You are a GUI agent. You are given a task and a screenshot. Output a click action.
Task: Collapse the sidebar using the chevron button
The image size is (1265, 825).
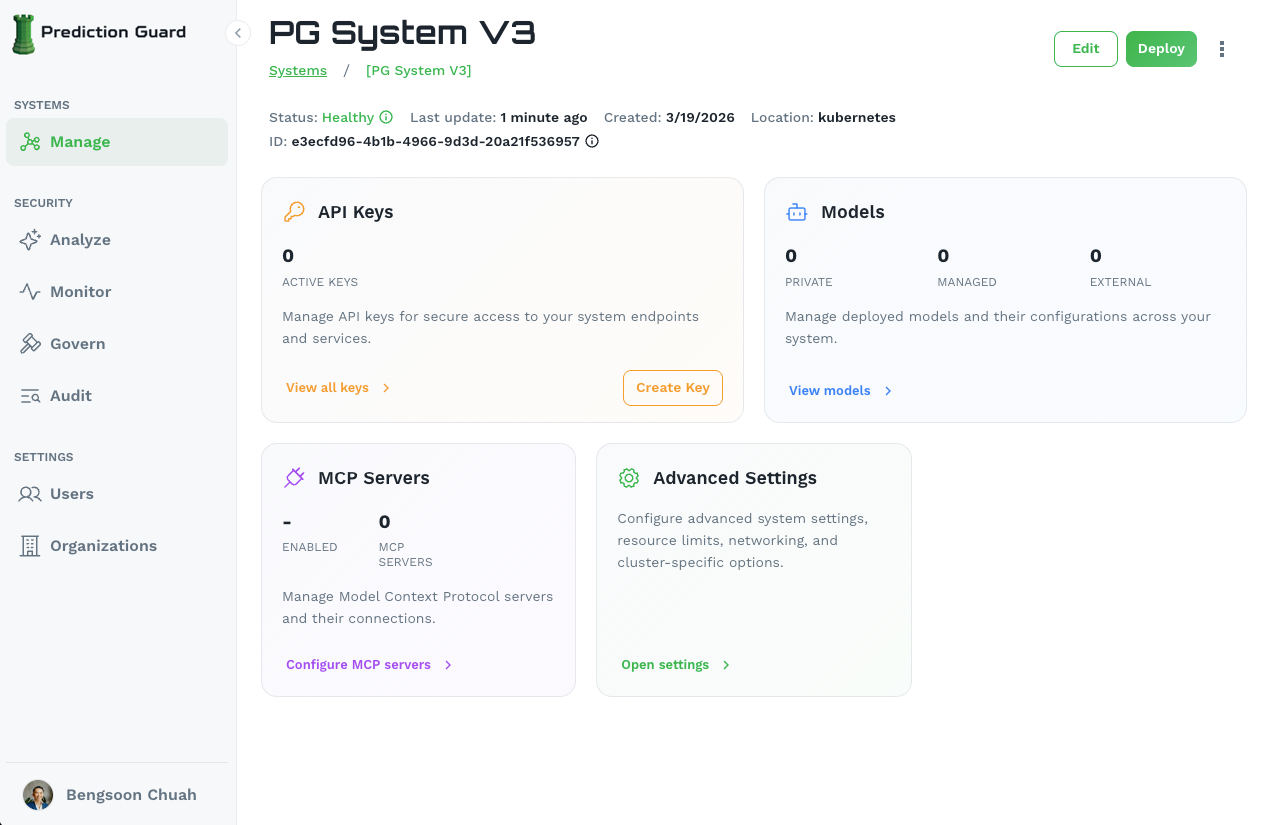(x=237, y=32)
